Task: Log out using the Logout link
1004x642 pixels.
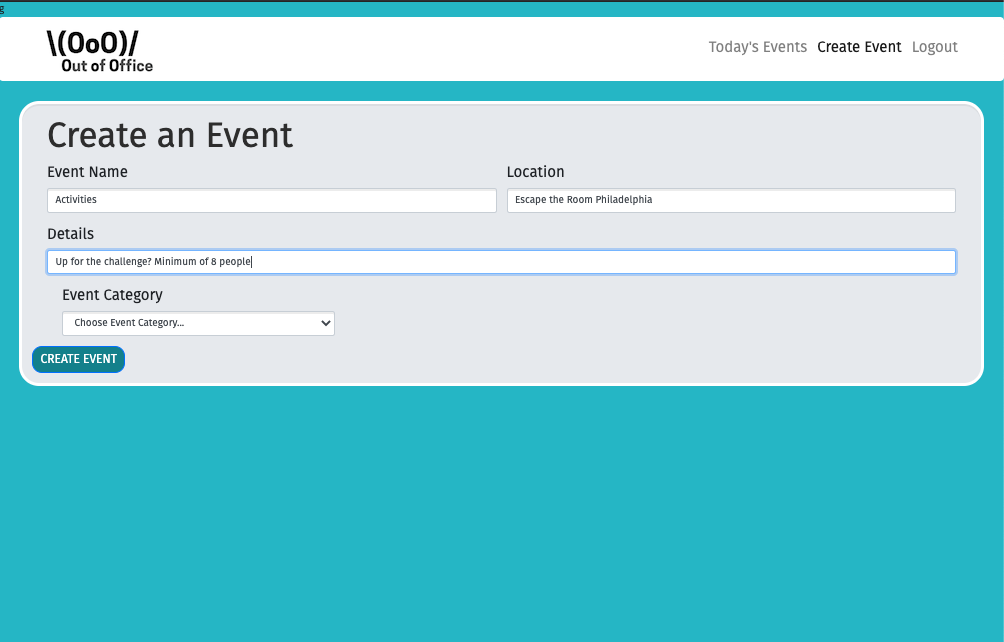Action: [935, 47]
